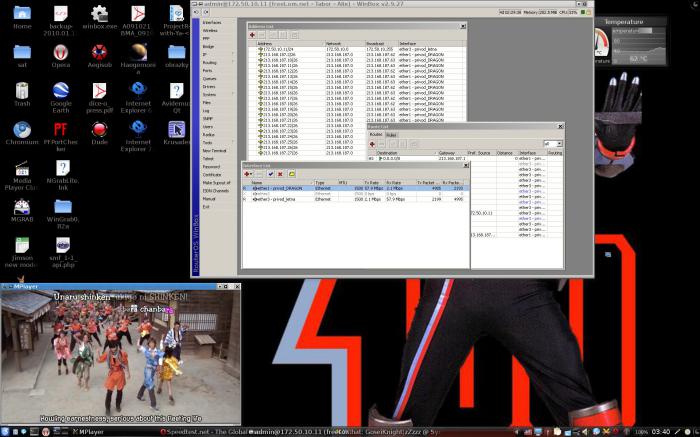Sort Address List by Network column header
This screenshot has height=437, width=700.
344,43
